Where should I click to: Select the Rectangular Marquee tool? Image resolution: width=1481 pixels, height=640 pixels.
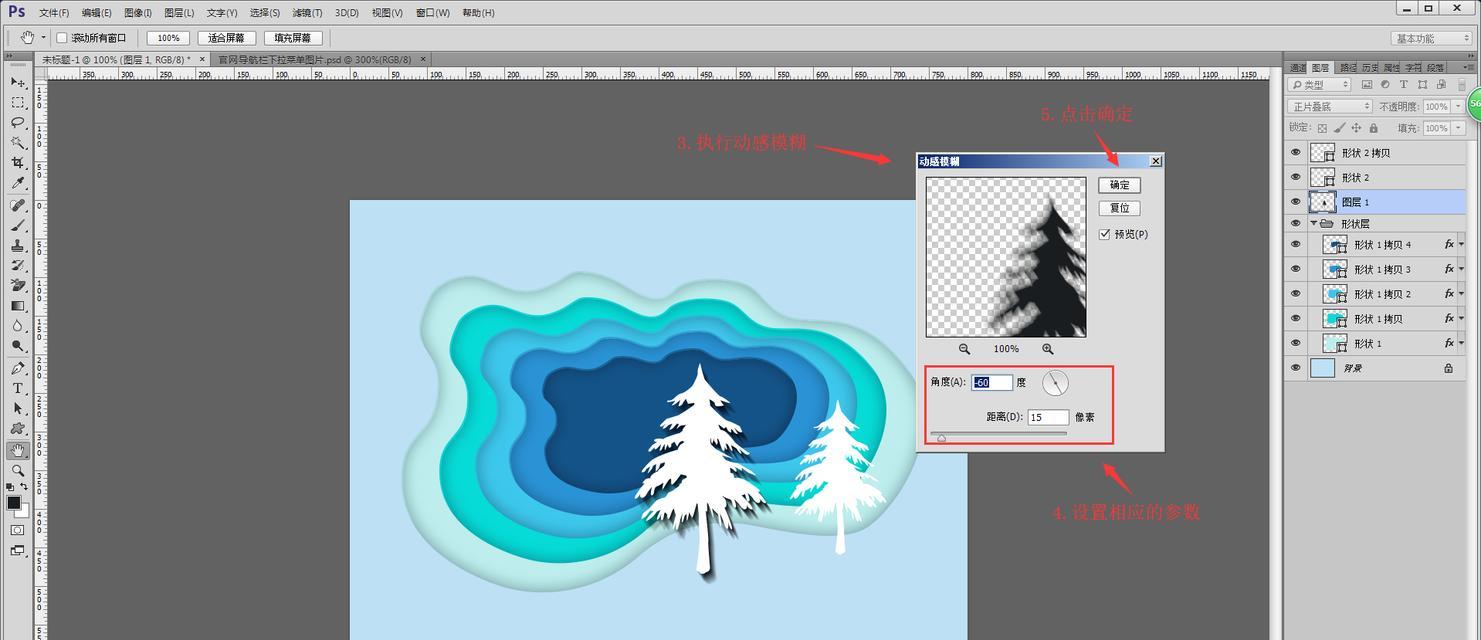(17, 102)
